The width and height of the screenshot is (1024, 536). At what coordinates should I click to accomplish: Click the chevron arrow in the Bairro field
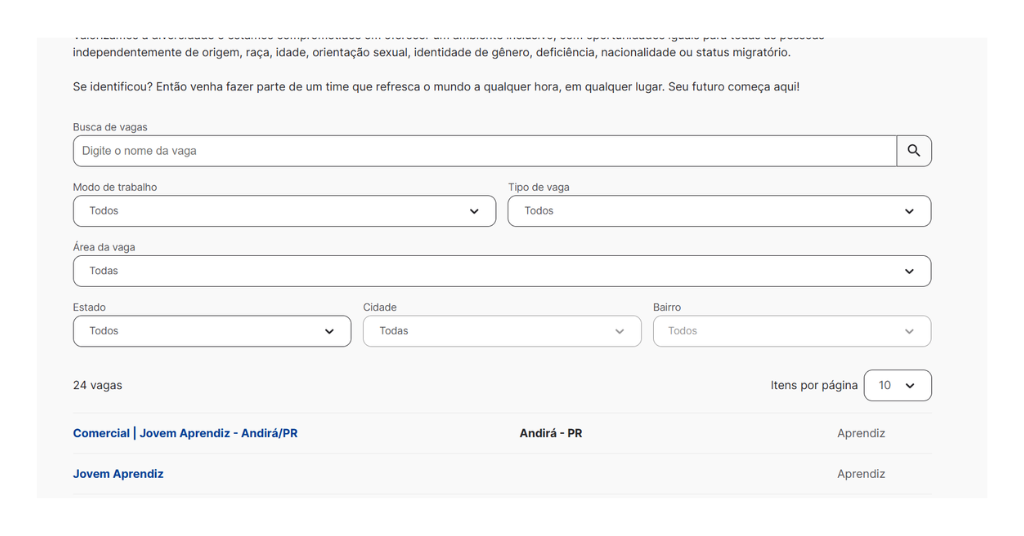pos(909,331)
